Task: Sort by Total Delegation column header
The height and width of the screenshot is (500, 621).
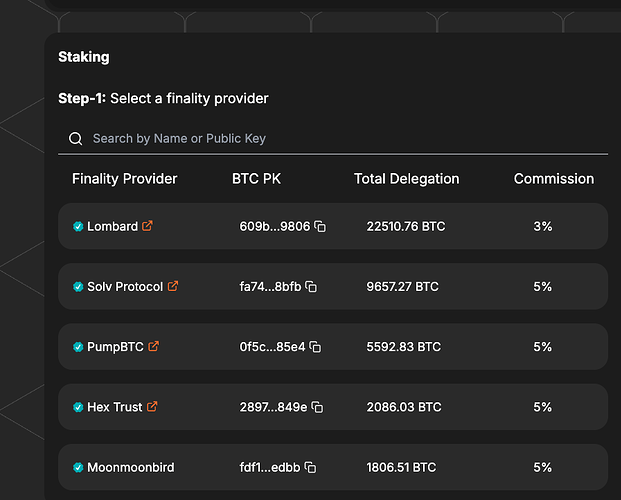Action: click(x=406, y=179)
